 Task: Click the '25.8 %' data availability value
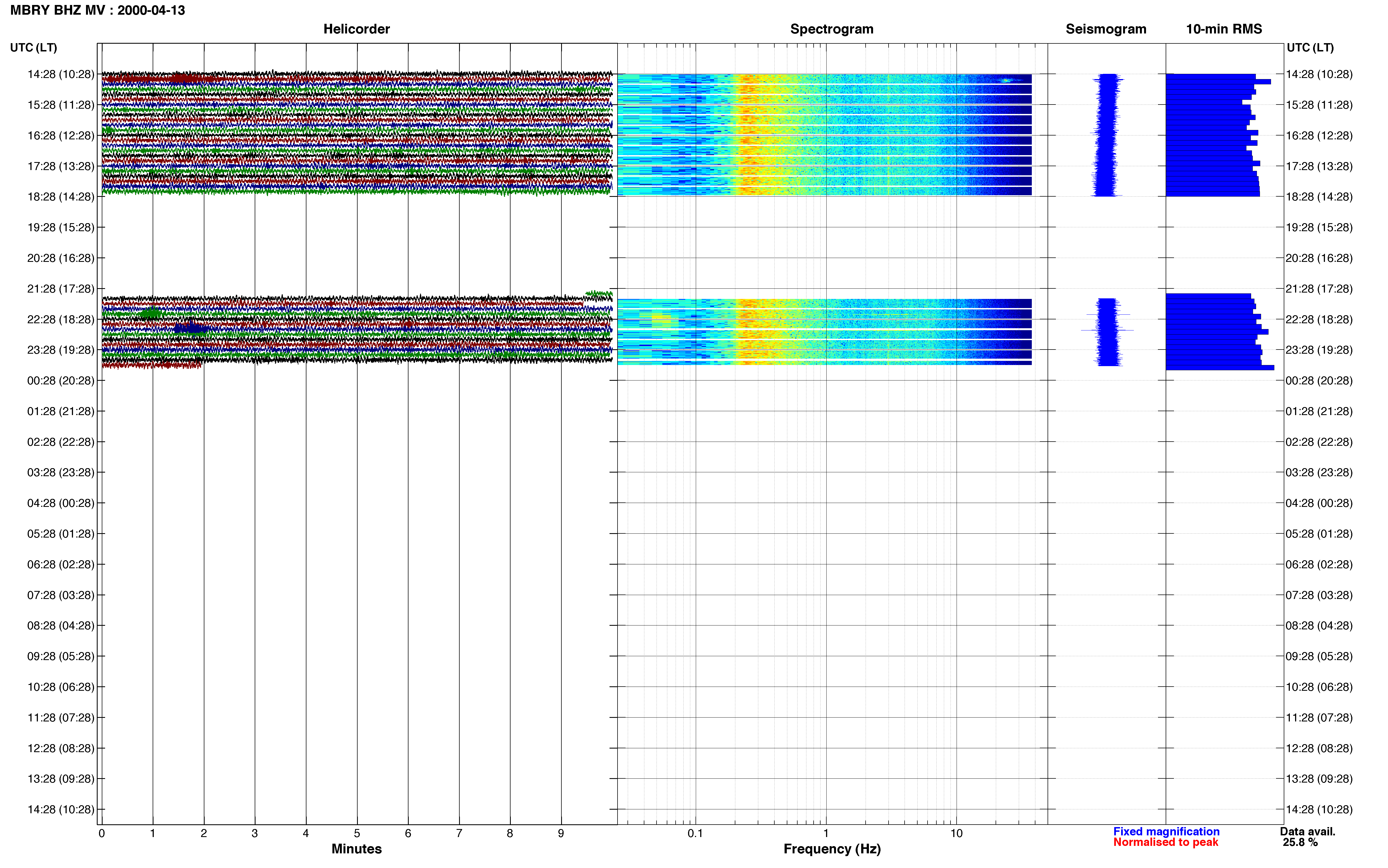click(1300, 842)
